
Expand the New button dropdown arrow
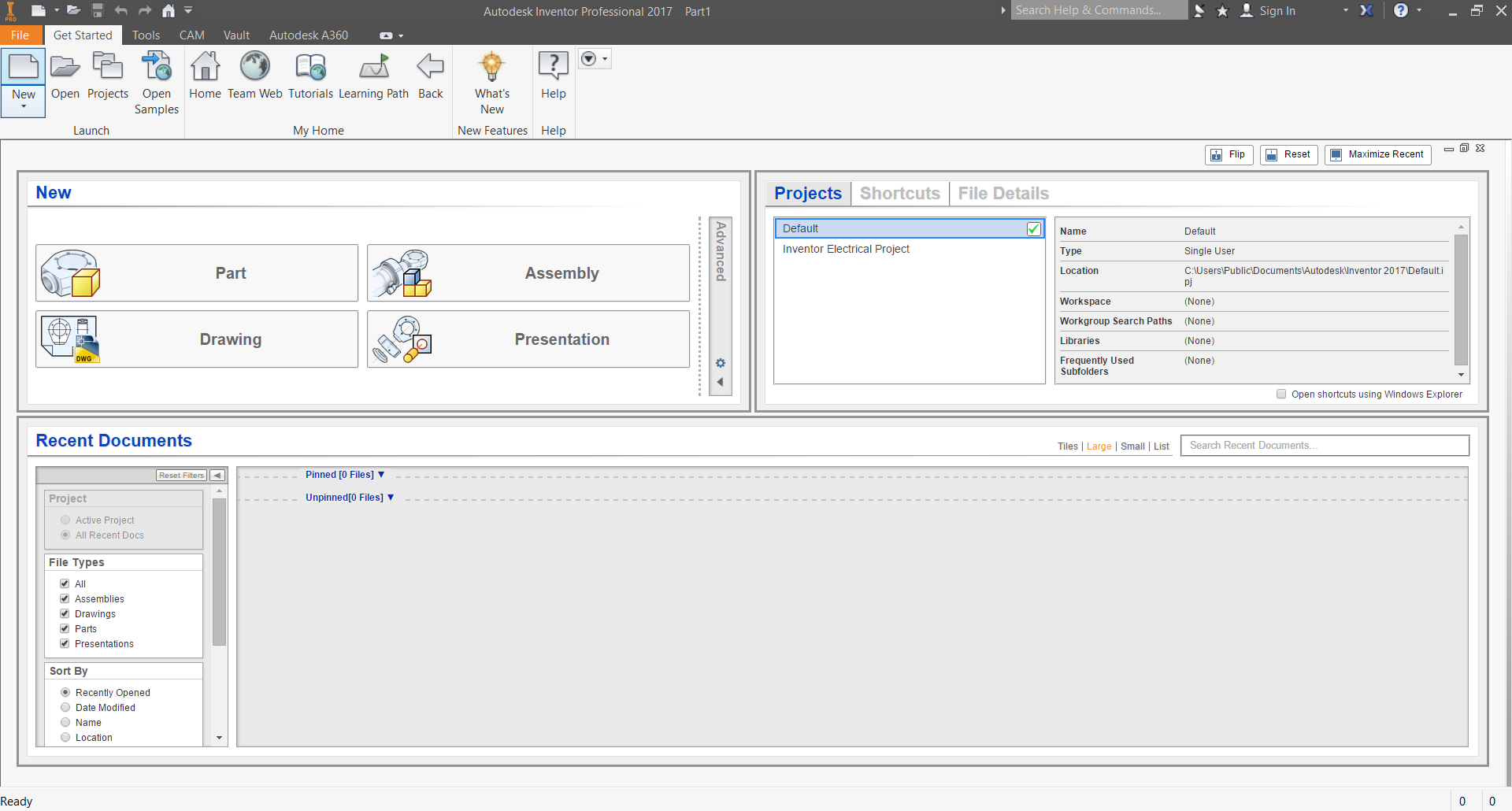click(x=24, y=107)
